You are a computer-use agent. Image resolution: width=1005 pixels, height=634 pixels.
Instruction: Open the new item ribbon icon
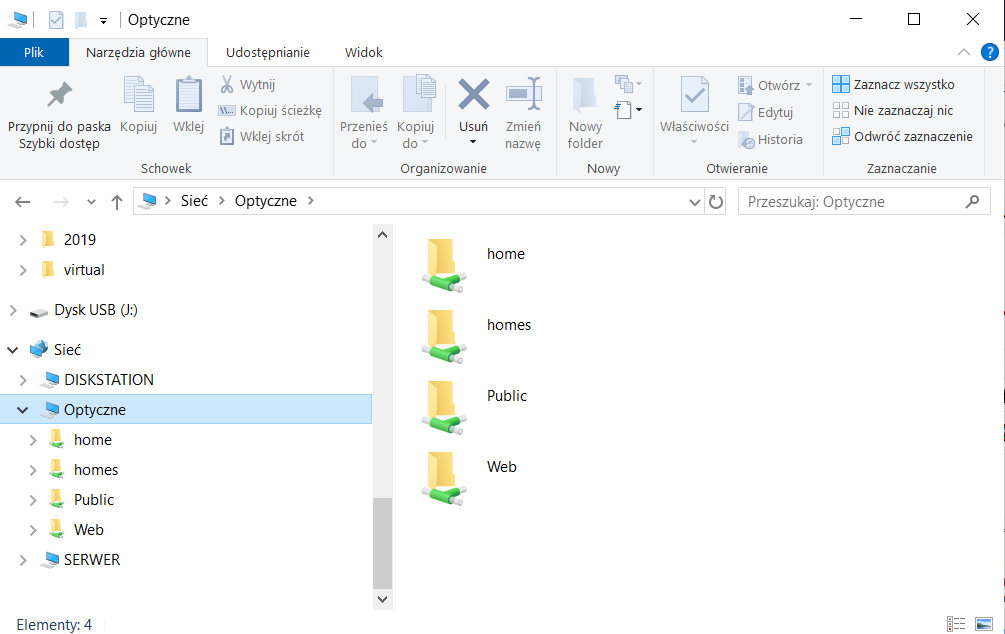pos(628,83)
